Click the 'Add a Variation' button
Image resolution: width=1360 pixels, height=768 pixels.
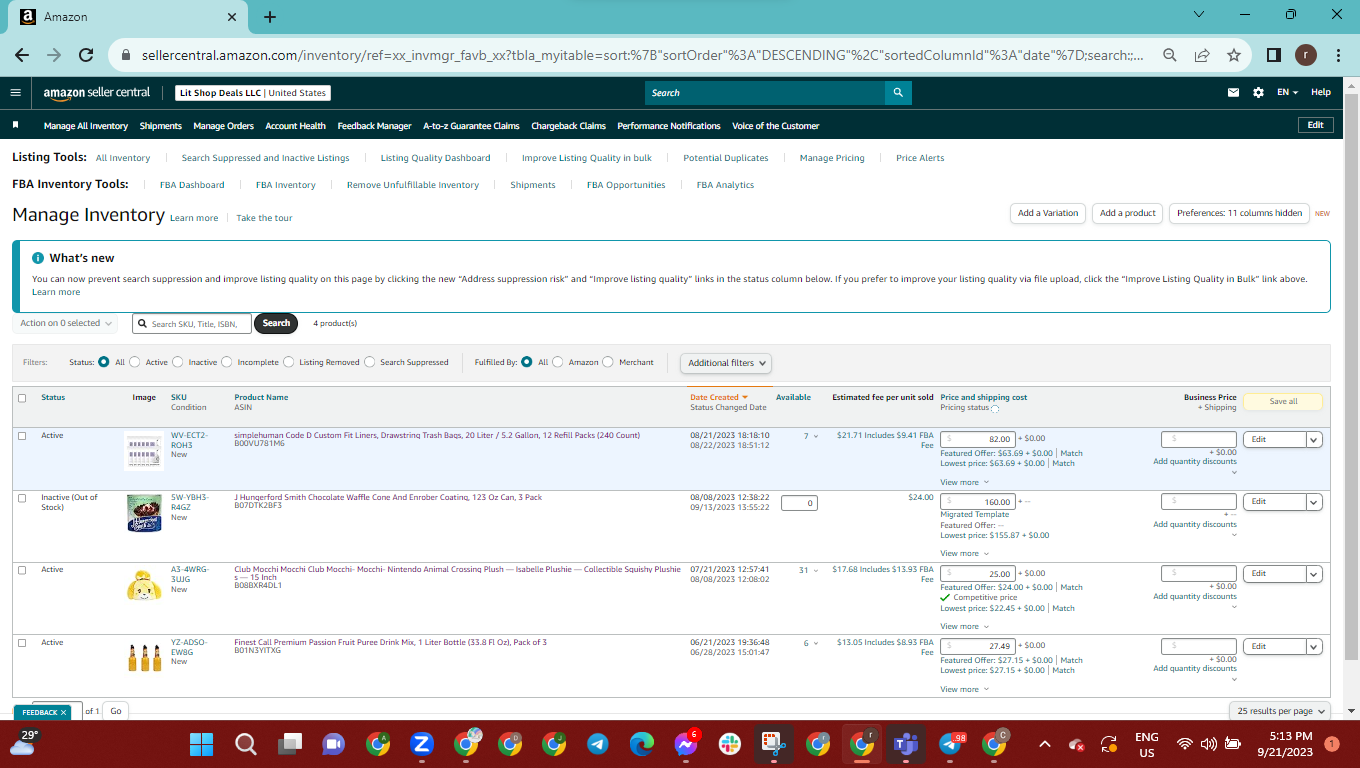(x=1048, y=213)
